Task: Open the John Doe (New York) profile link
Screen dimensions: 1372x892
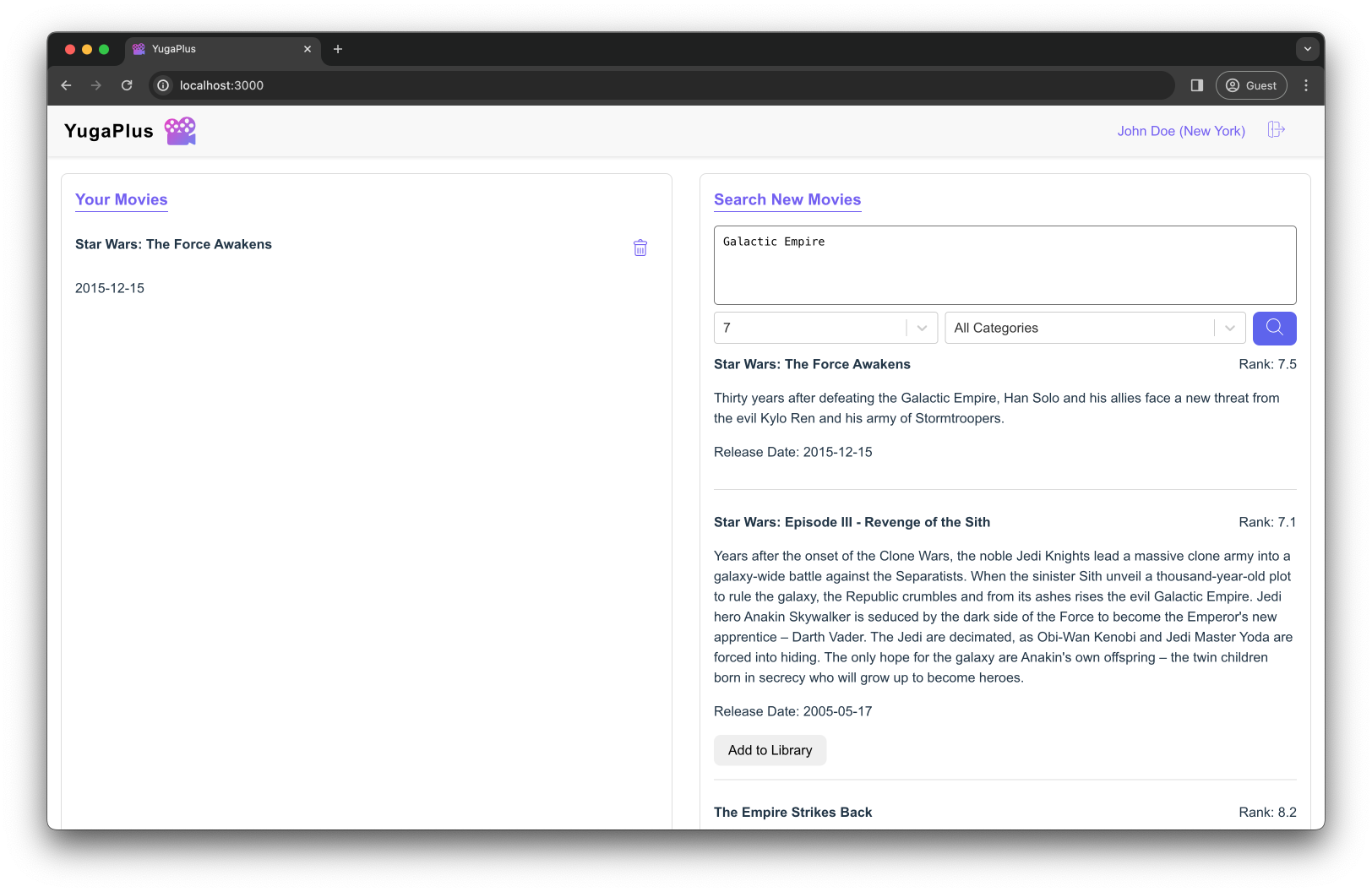Action: pyautogui.click(x=1181, y=131)
